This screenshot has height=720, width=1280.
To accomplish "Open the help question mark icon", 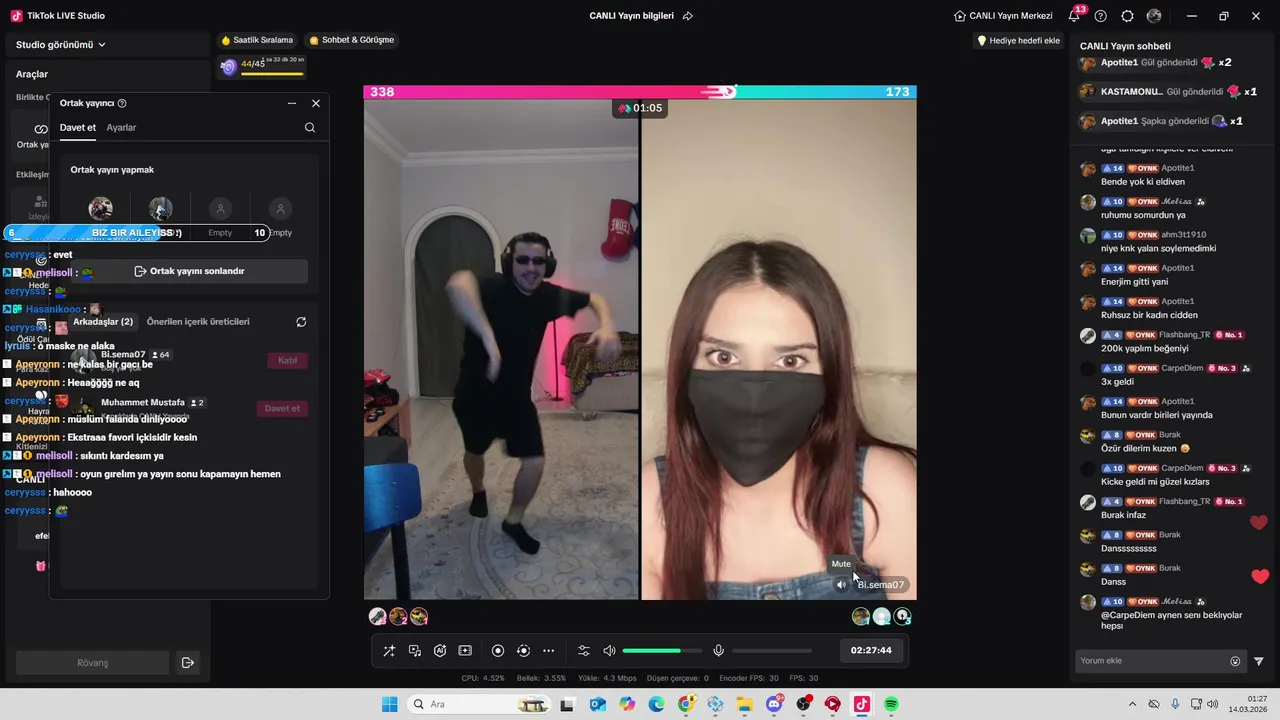I will click(1101, 16).
